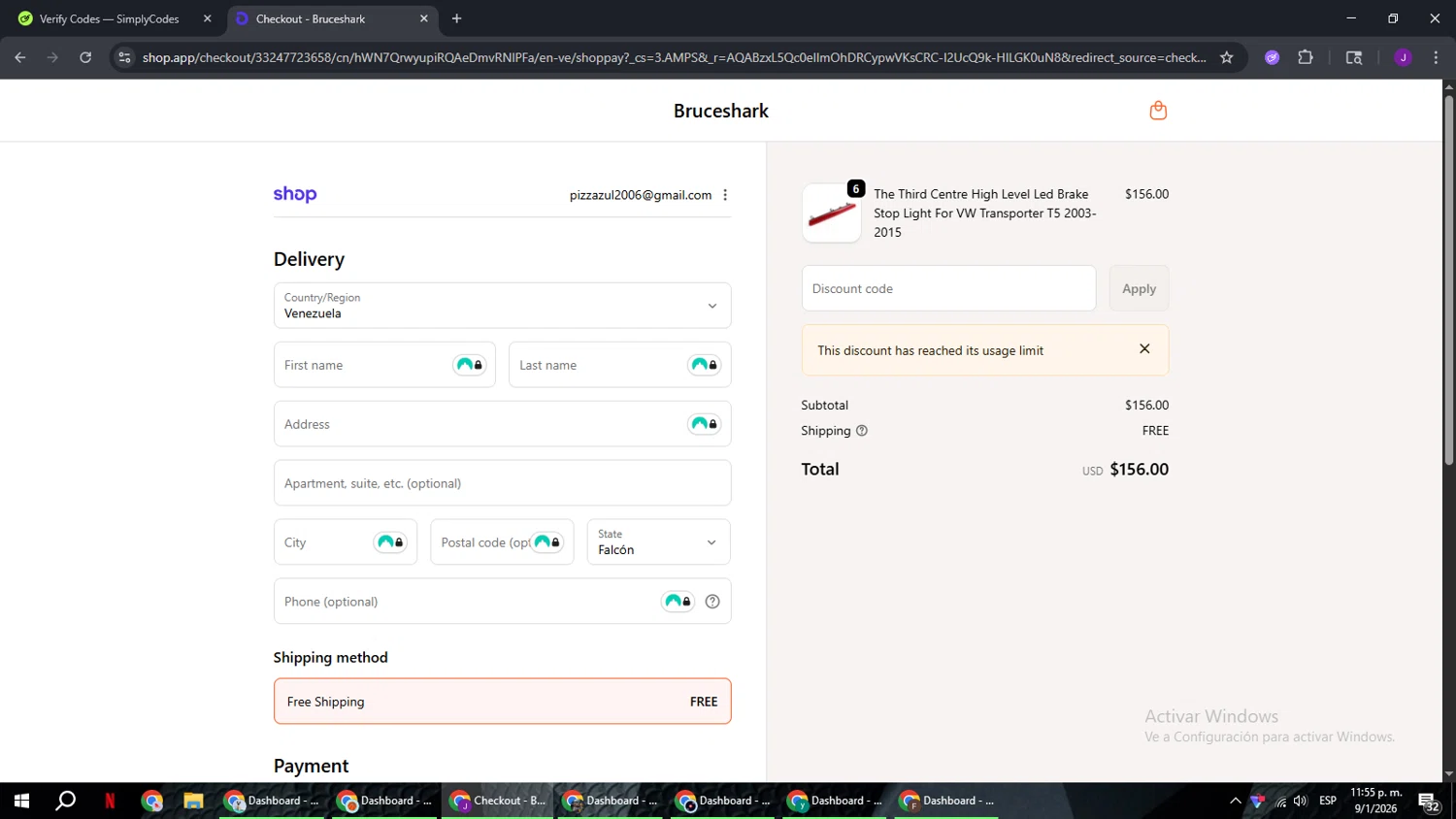1456x819 pixels.
Task: Close the Verify Codes SimplyCodes tab
Action: pos(207,18)
